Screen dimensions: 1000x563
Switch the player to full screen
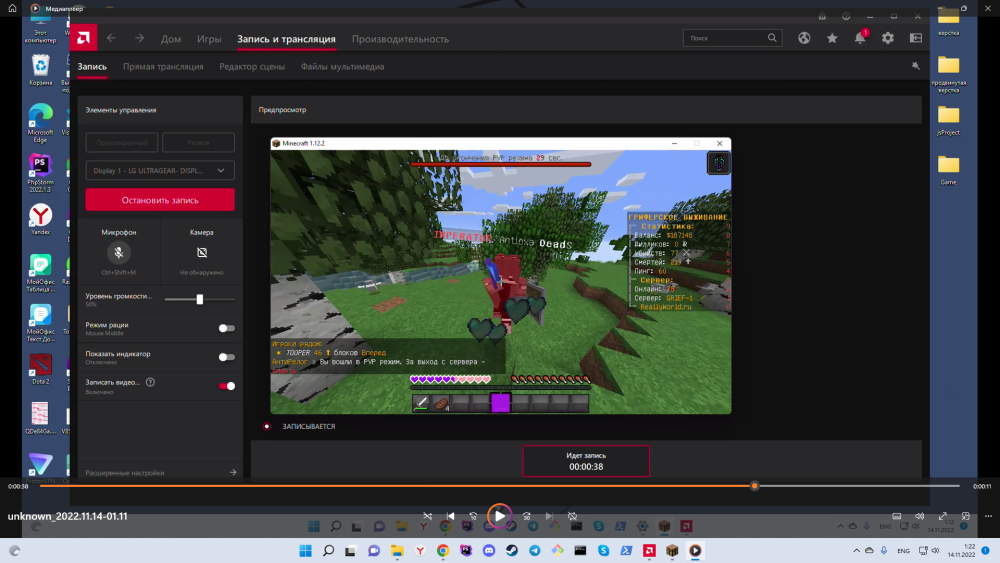tap(943, 516)
